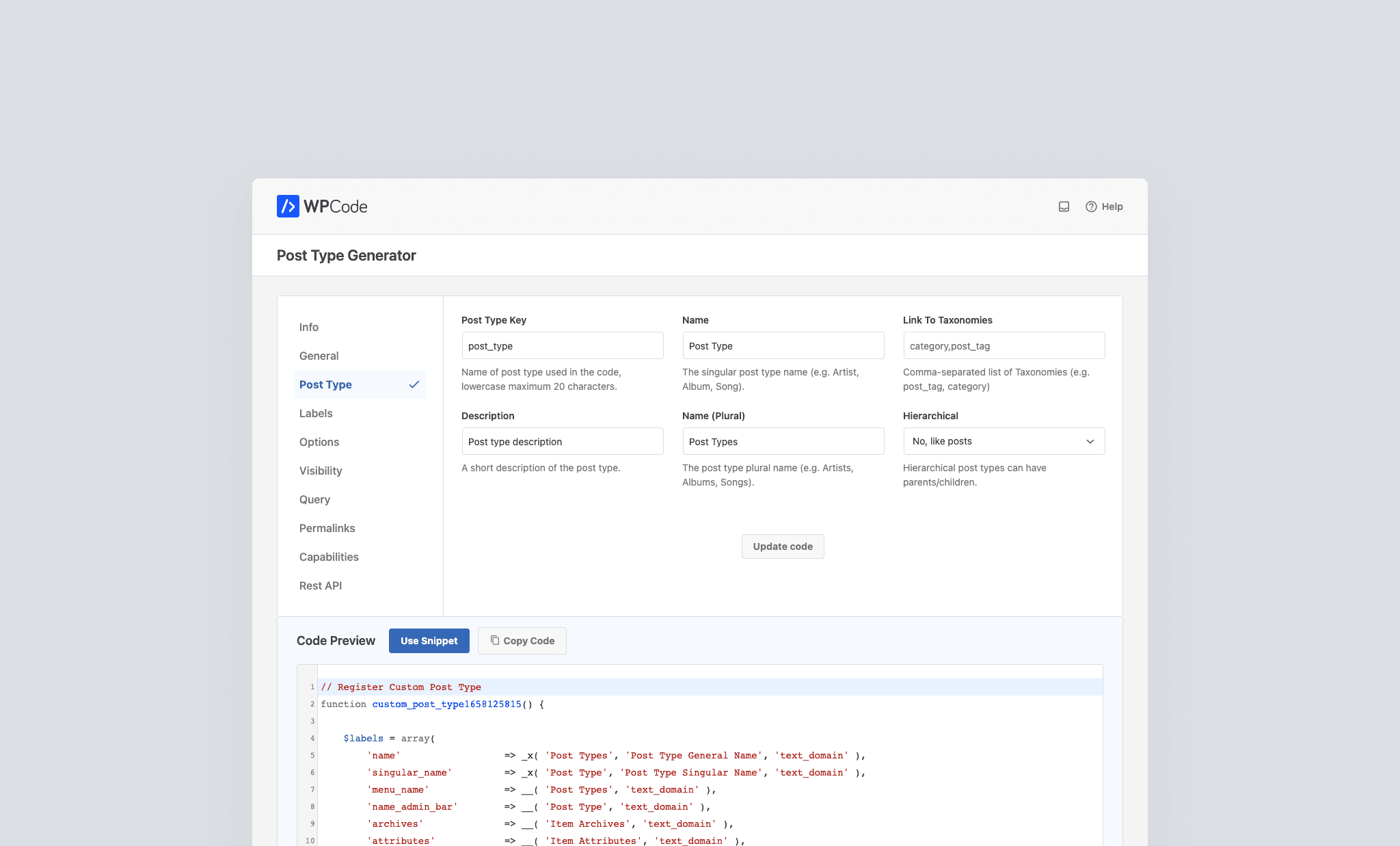1400x846 pixels.
Task: Click the WPCode logo icon
Action: click(288, 207)
